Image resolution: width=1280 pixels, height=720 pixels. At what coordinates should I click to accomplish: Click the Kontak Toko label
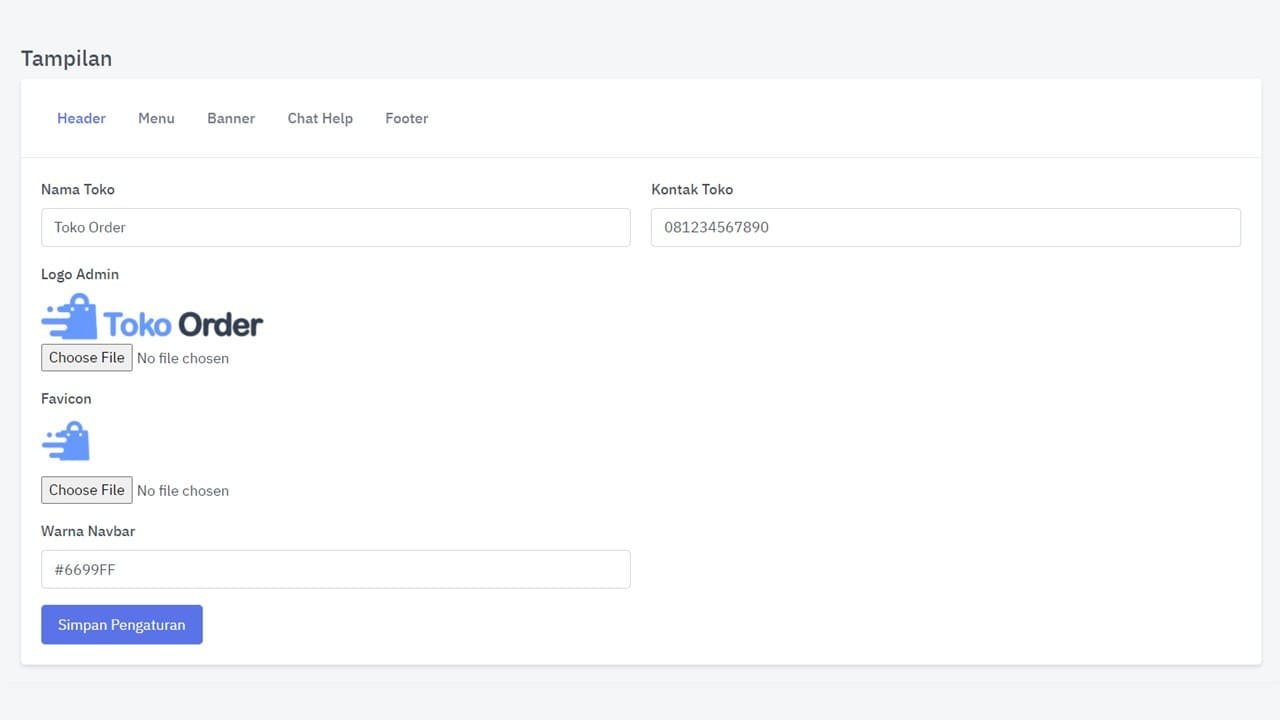[x=692, y=189]
